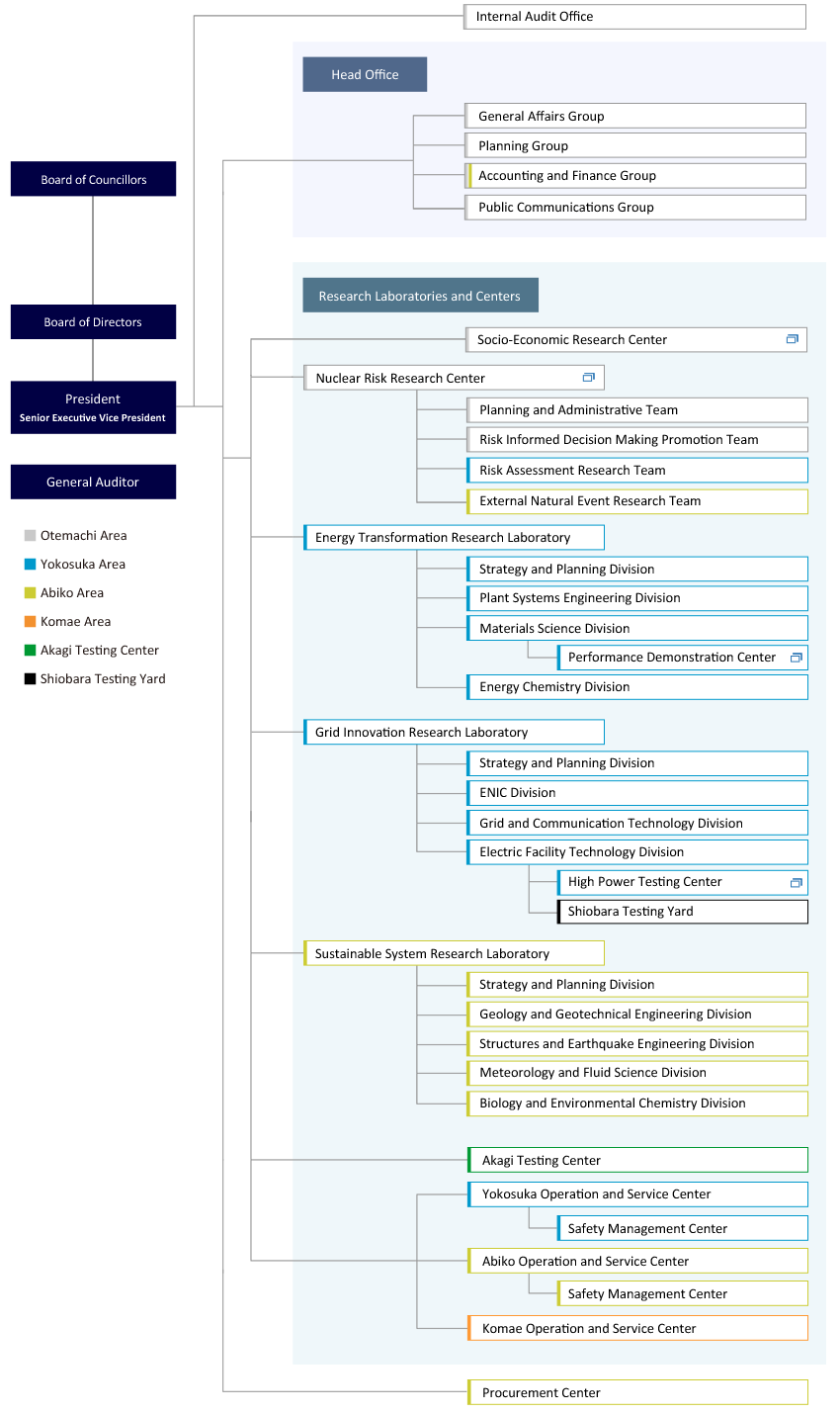Select the Electric Facility Technology Division box
This screenshot has height=1414, width=840.
[637, 852]
